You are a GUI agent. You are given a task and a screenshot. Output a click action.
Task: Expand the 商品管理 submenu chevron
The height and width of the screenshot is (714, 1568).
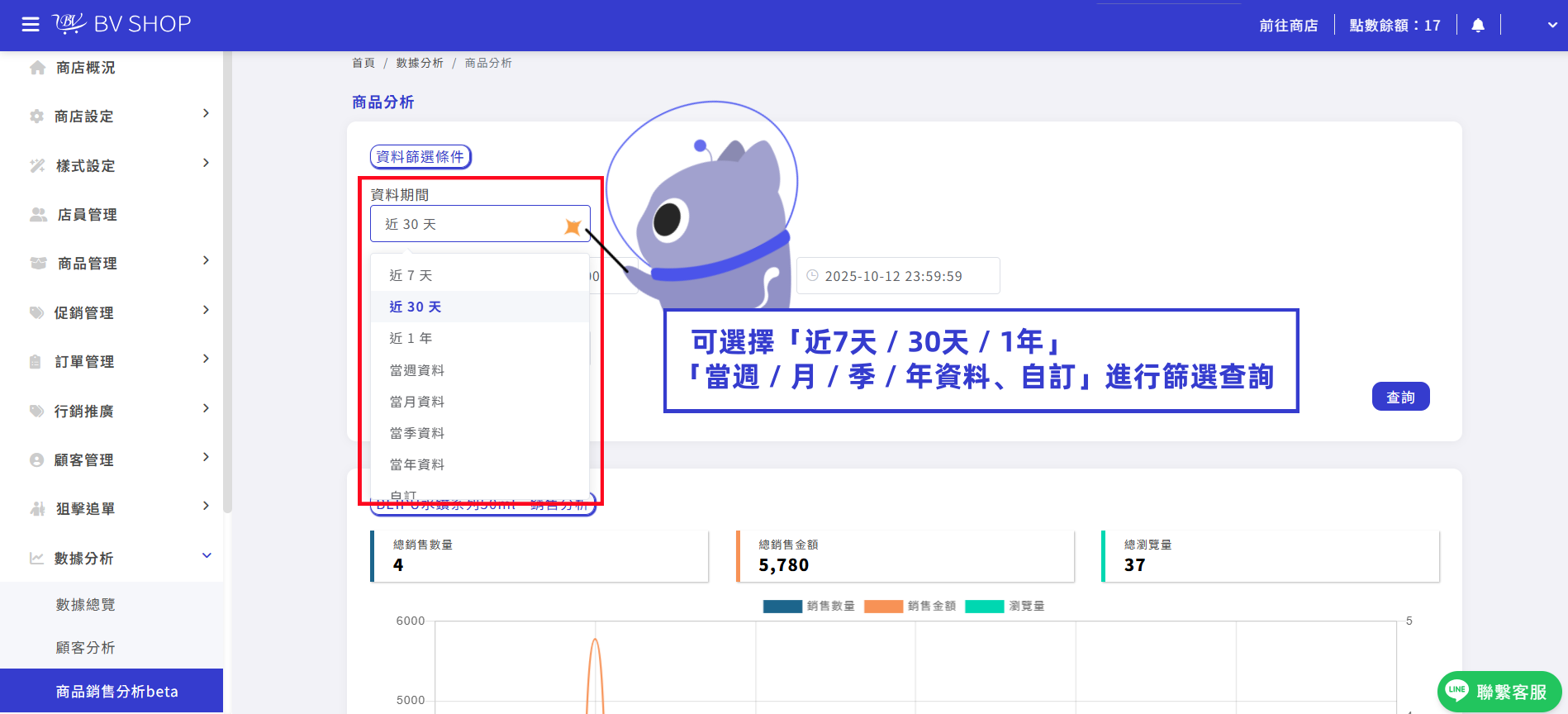click(206, 260)
